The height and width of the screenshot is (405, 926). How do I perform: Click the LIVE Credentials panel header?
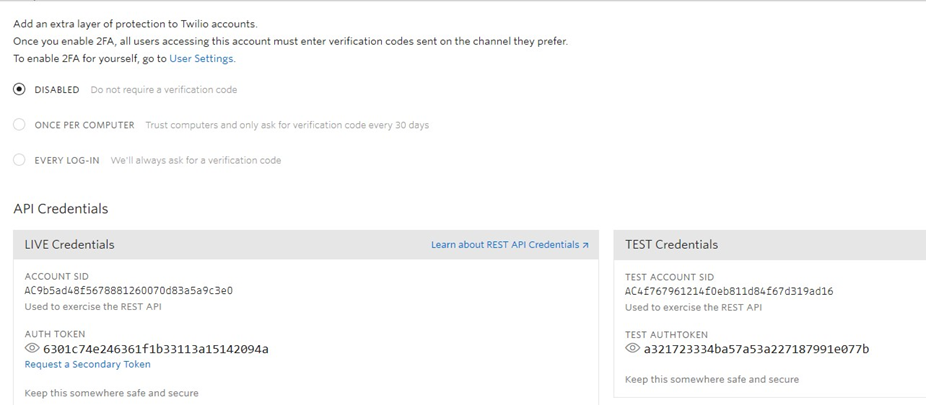tap(69, 244)
